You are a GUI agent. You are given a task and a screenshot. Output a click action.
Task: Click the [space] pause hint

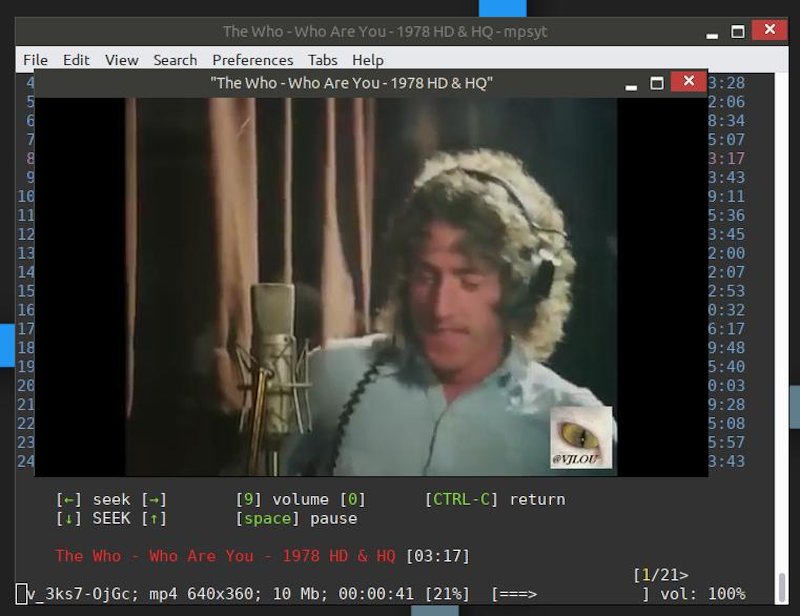click(296, 519)
